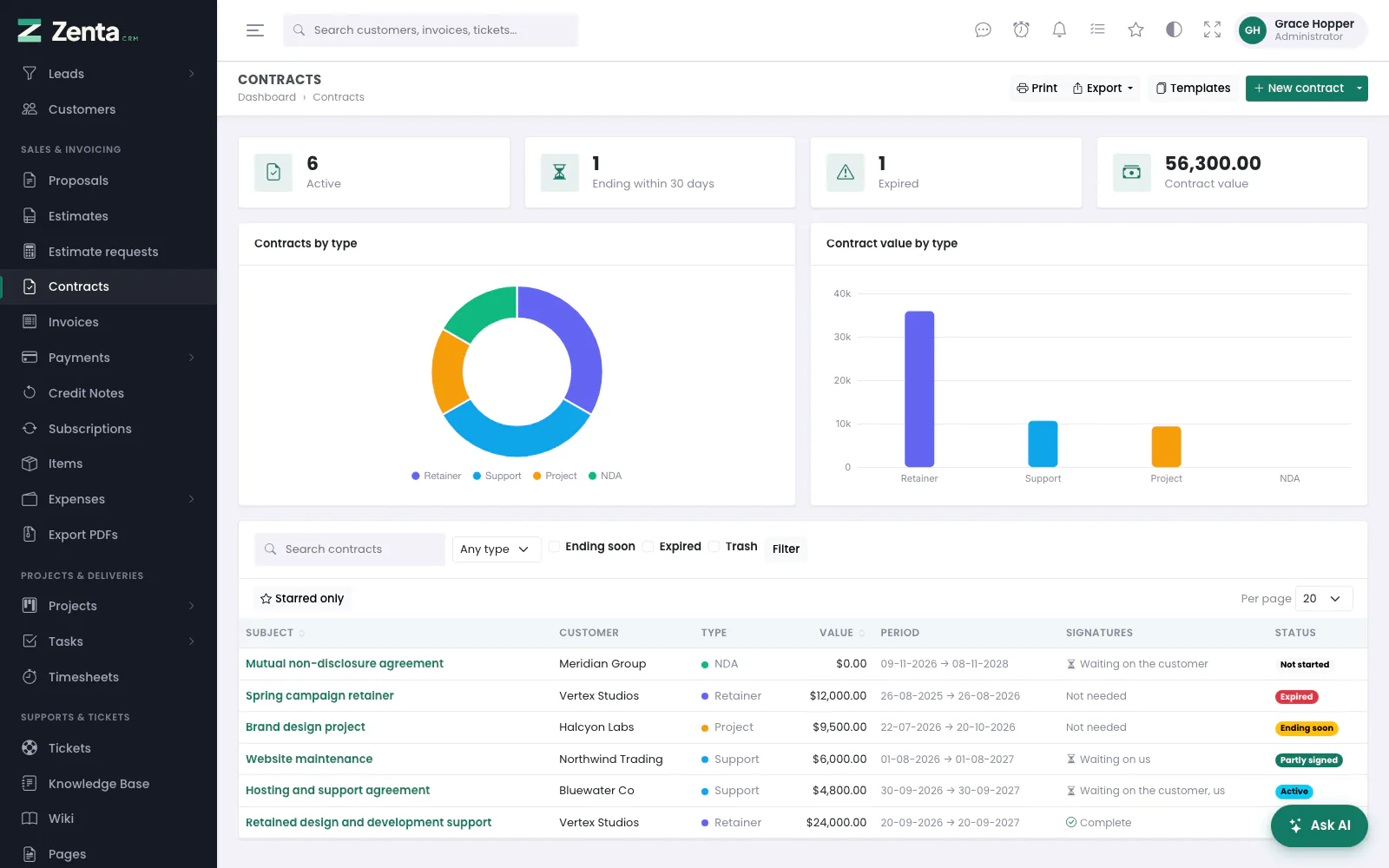
Task: Click the Active contracts check icon card
Action: [x=273, y=173]
